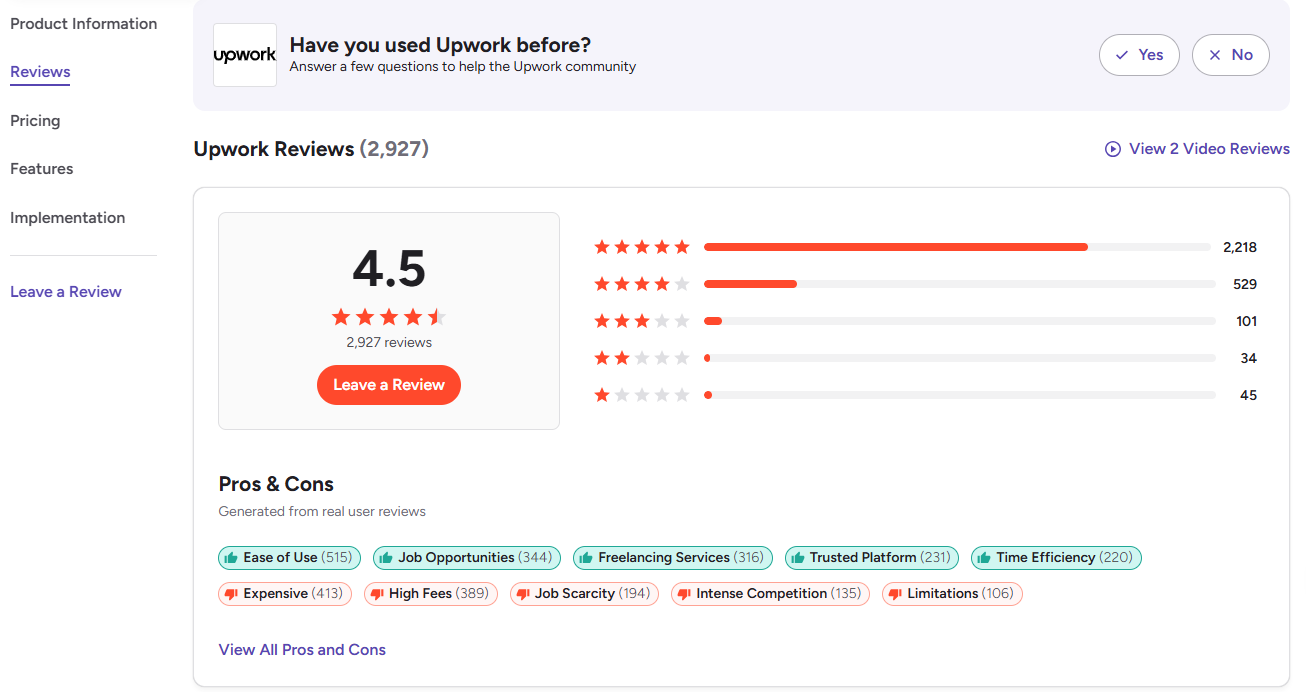Click thumbs-up icon on Ease of Use tag
1306x692 pixels.
coord(231,558)
